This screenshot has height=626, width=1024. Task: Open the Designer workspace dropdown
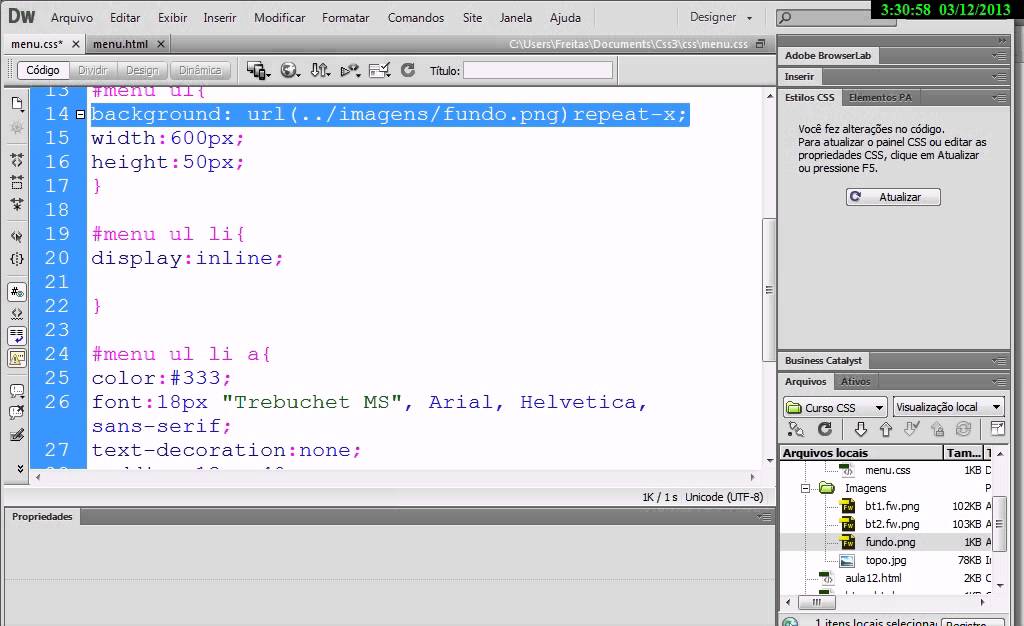[x=721, y=17]
